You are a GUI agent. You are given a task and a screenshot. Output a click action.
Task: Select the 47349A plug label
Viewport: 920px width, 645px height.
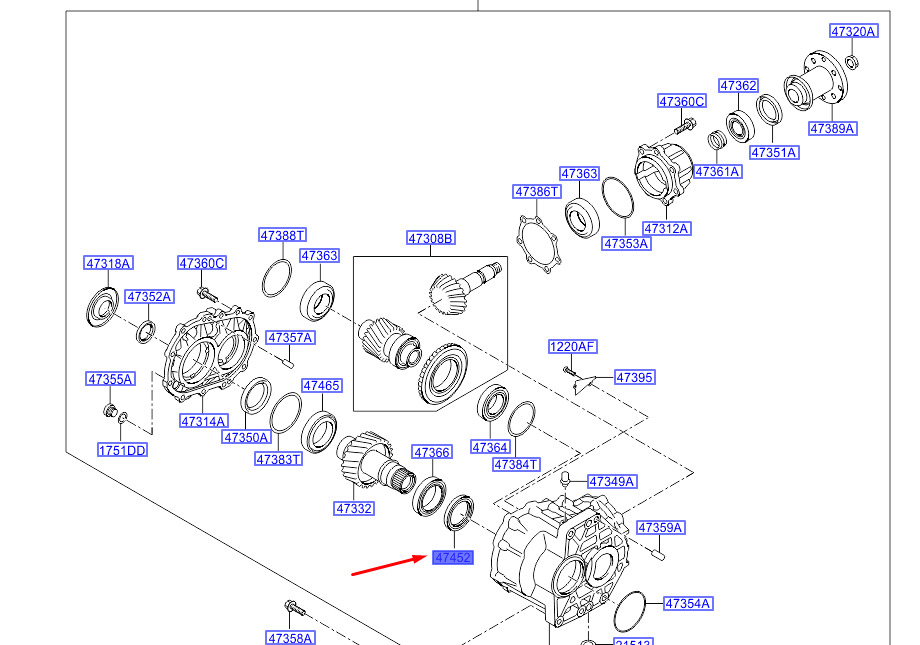612,482
